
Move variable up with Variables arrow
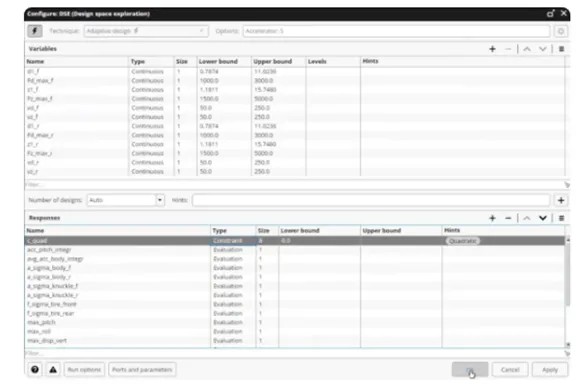[x=527, y=49]
